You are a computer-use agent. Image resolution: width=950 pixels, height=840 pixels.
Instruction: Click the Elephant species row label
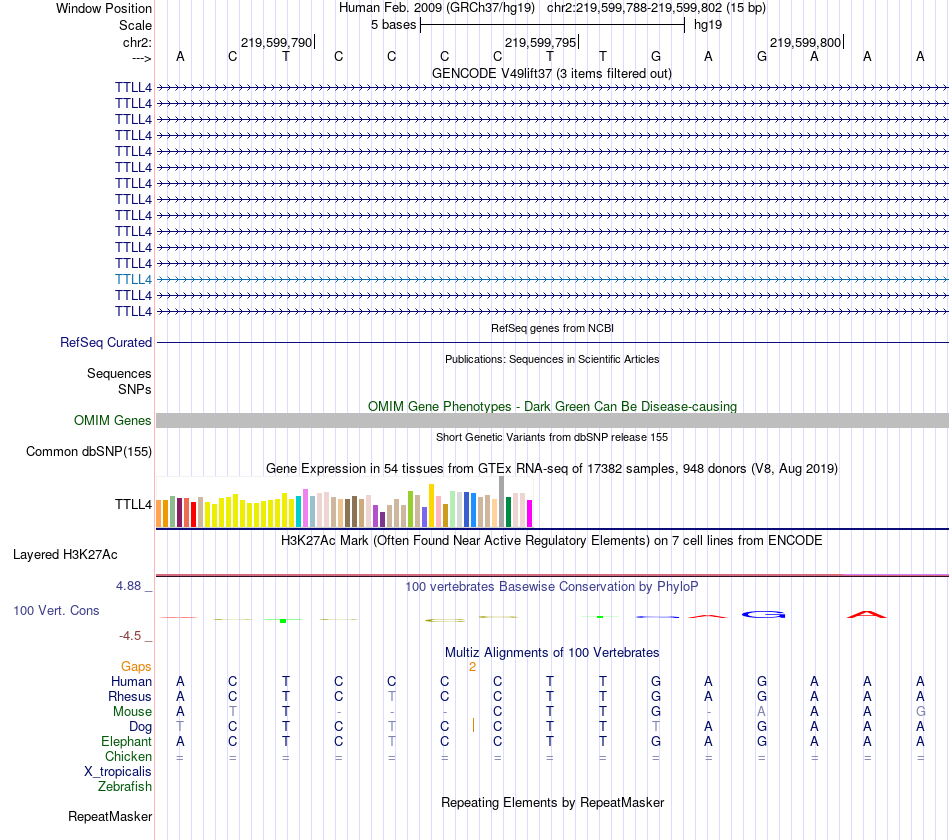(126, 741)
